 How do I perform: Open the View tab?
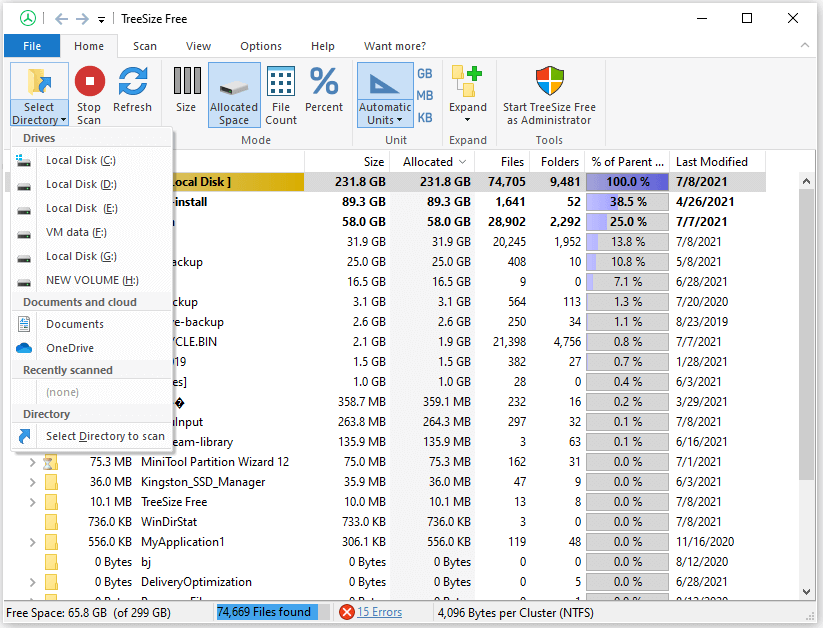coord(198,46)
